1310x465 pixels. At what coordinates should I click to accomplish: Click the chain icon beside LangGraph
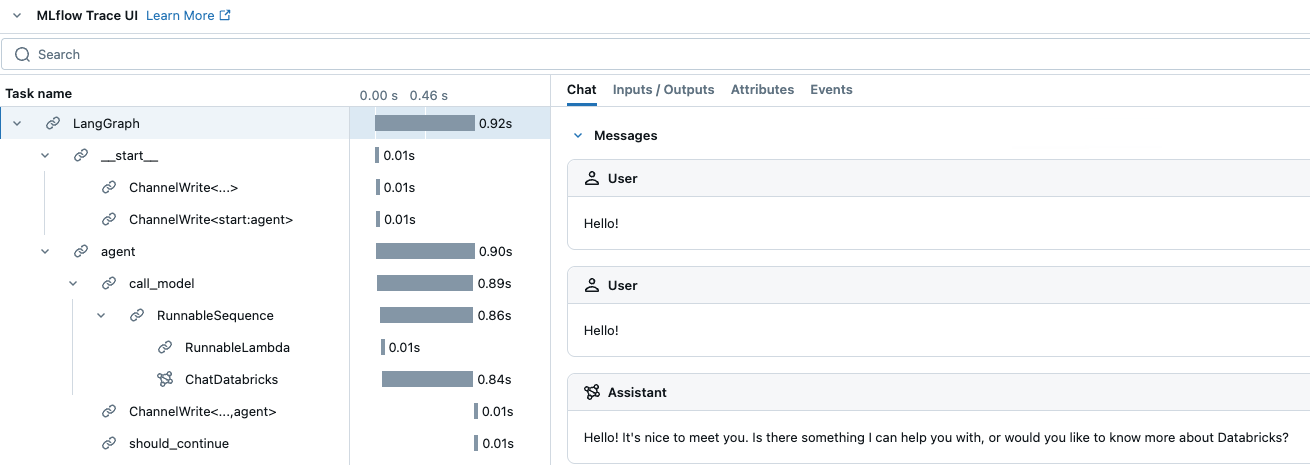pos(53,124)
